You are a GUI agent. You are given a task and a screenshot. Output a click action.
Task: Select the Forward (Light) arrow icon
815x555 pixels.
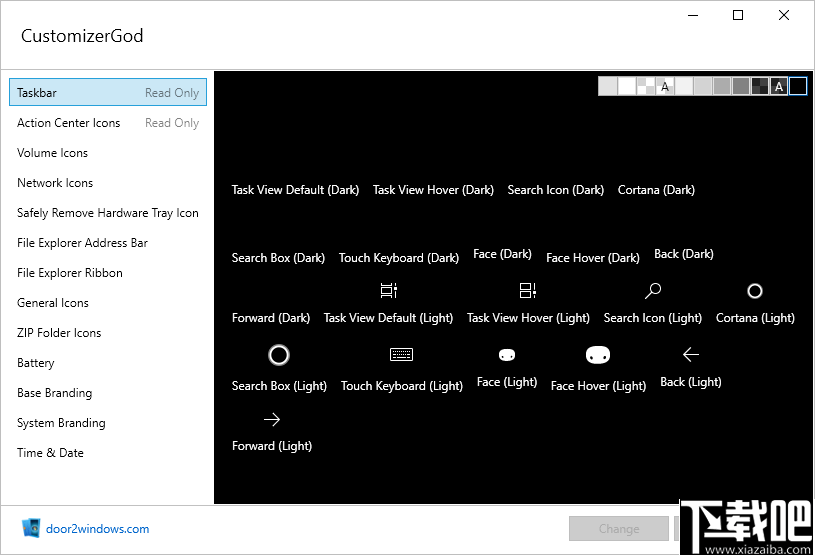coord(272,419)
